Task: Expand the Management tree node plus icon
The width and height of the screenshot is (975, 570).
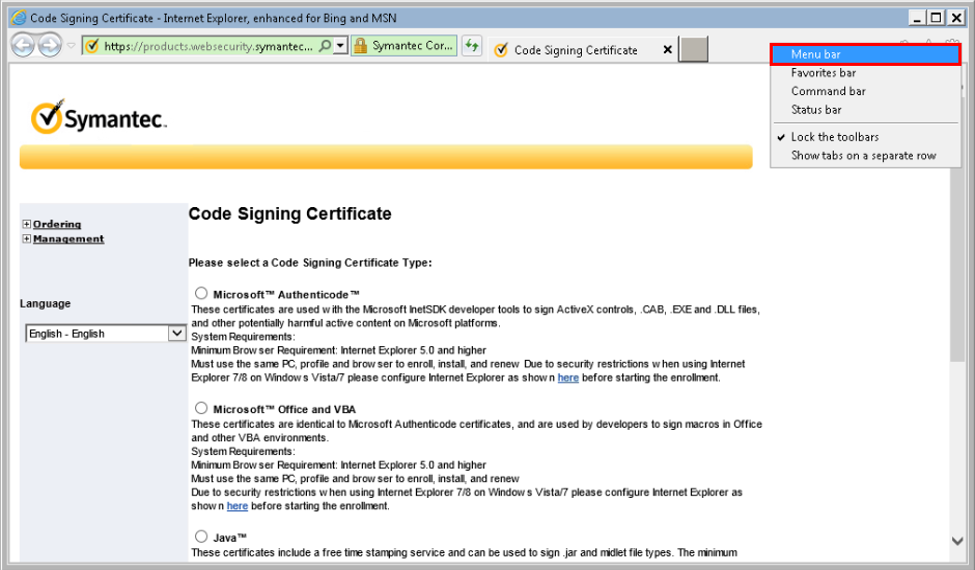Action: coord(26,239)
